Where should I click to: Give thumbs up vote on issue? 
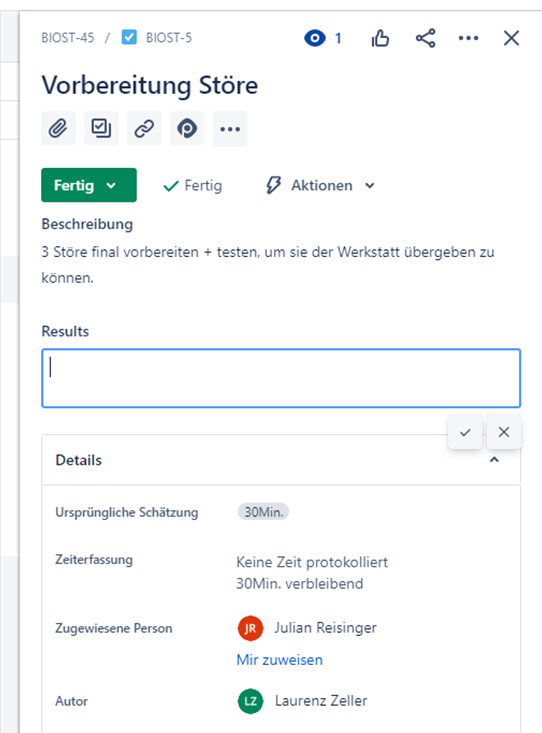[380, 38]
